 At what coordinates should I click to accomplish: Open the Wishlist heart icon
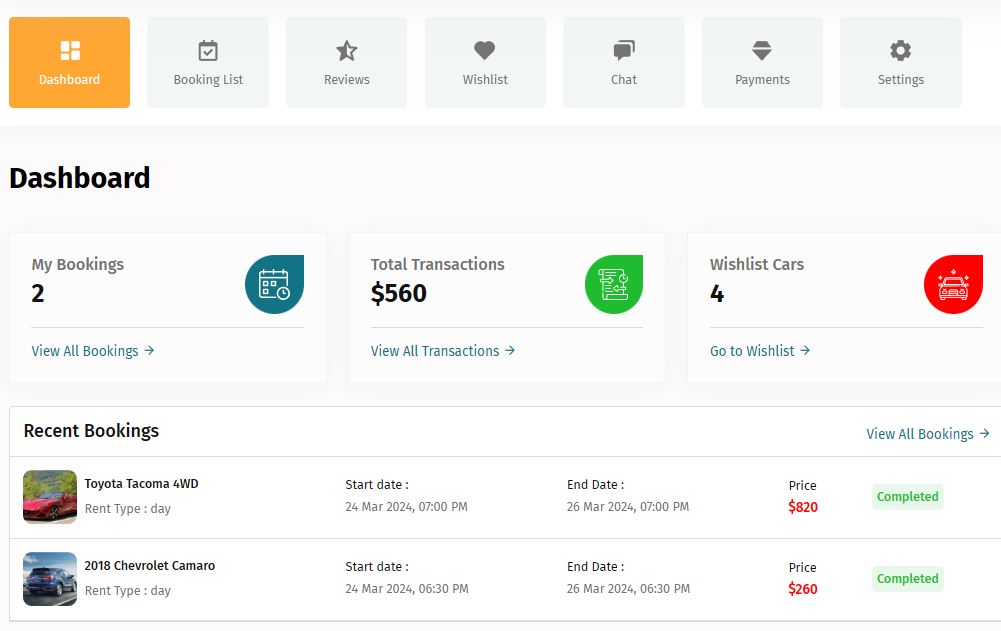(485, 50)
